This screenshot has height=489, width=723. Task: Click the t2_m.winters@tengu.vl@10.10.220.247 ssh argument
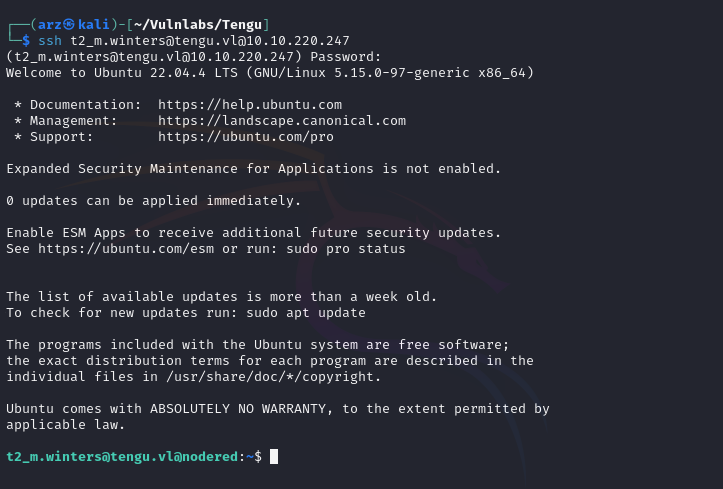coord(210,41)
